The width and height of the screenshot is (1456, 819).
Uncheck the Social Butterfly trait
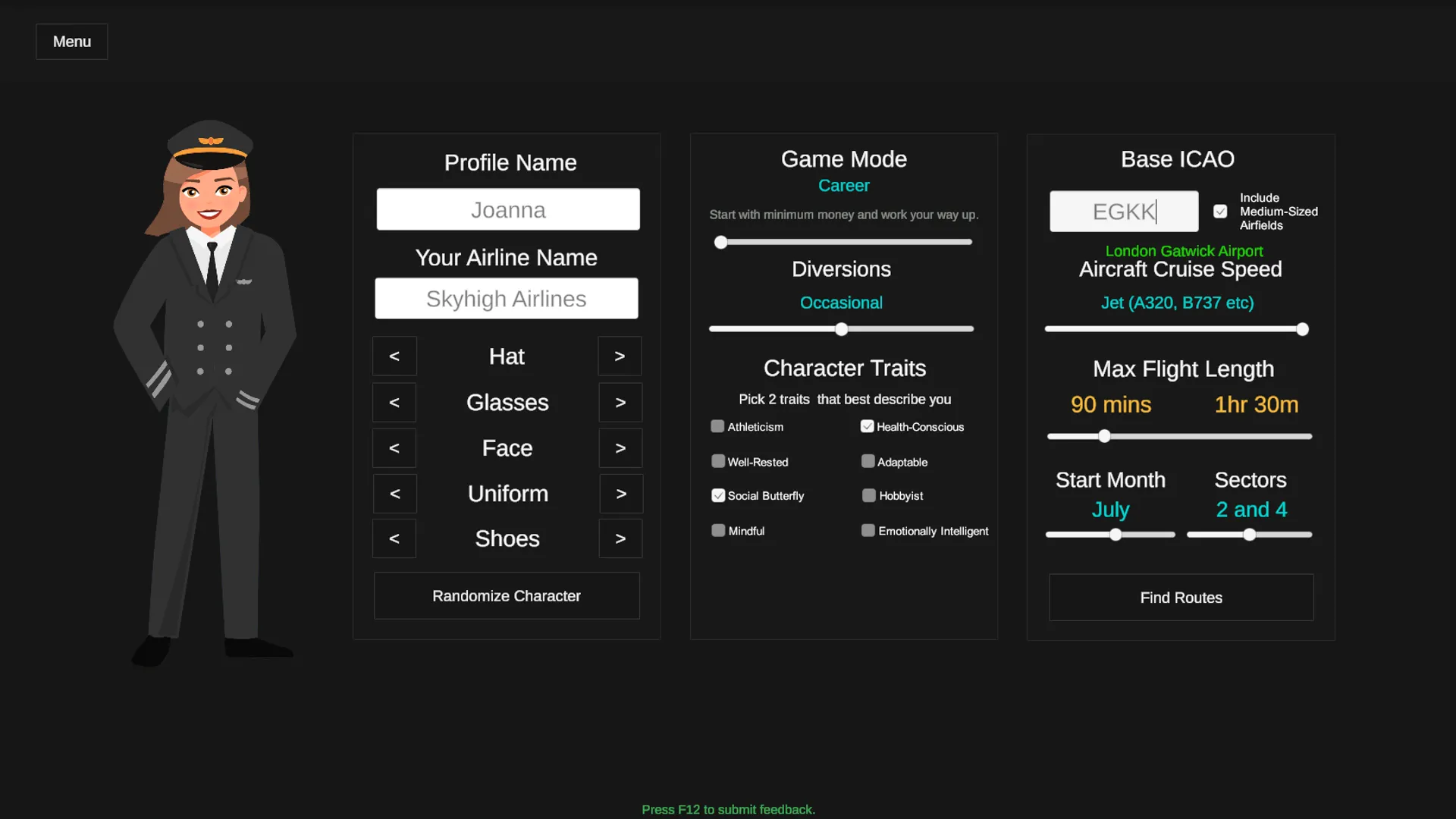(x=718, y=495)
